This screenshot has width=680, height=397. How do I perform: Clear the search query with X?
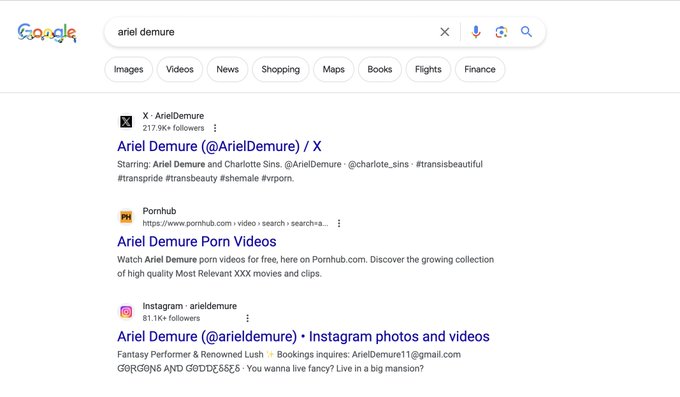445,32
